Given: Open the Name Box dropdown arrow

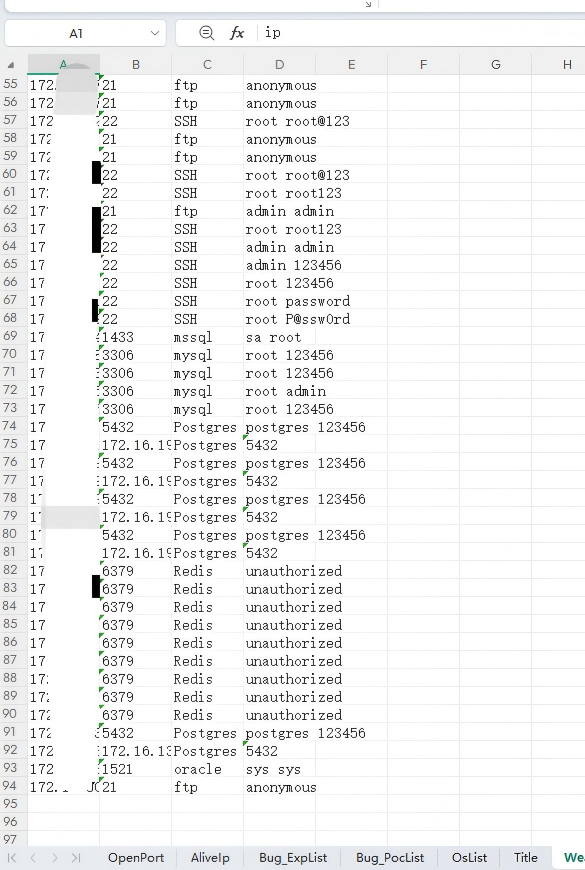Looking at the screenshot, I should tap(155, 33).
